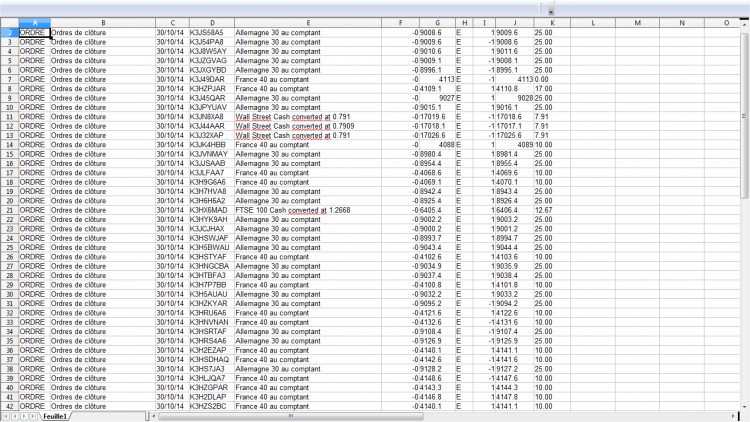This screenshot has height=422, width=750.
Task: Click cell with order ID K3HX6MAD
Action: point(212,210)
